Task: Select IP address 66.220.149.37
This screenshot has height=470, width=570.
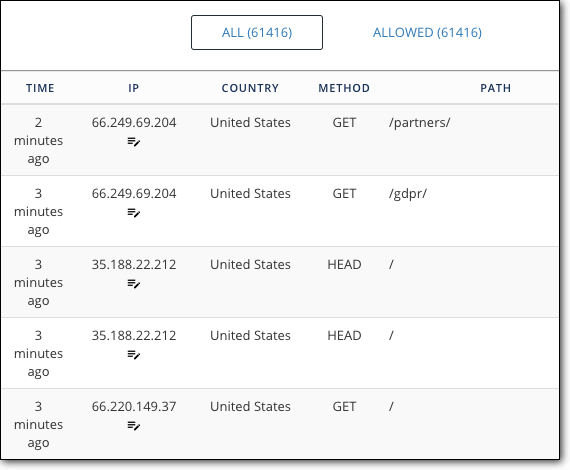Action: coord(134,406)
